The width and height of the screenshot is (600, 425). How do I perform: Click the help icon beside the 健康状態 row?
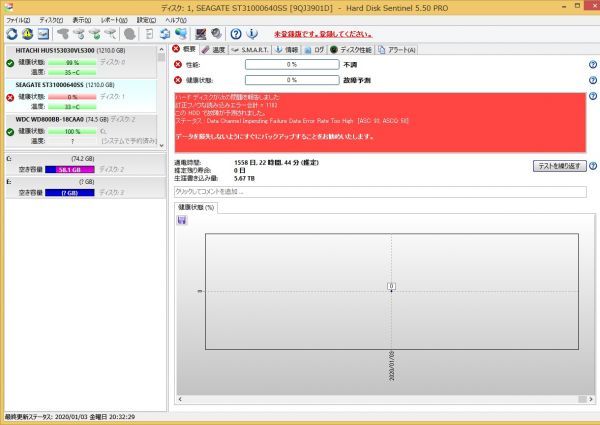[593, 79]
